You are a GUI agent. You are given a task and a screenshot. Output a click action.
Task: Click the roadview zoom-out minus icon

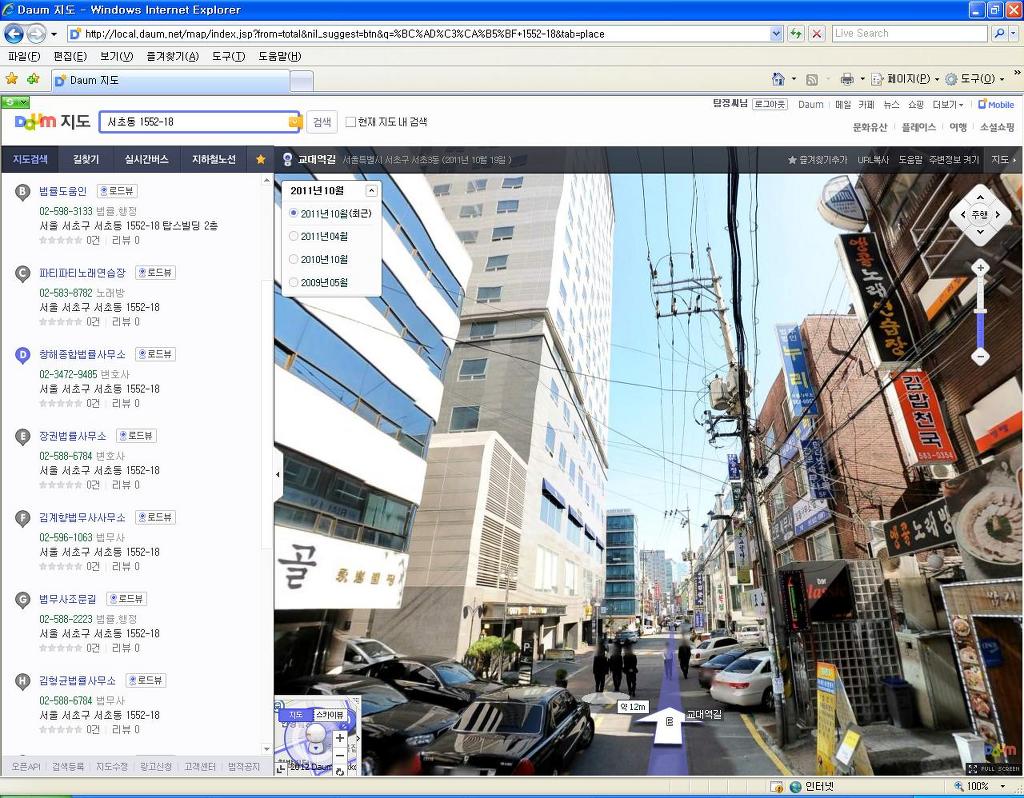coord(980,357)
